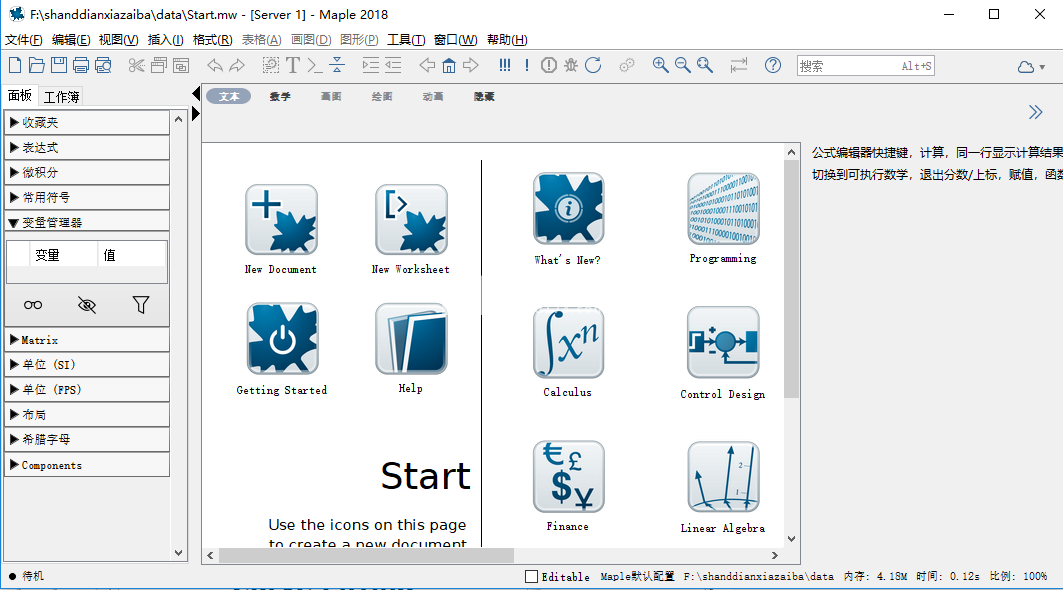
Task: Click the Tab key toggle icon
Action: pyautogui.click(x=738, y=65)
